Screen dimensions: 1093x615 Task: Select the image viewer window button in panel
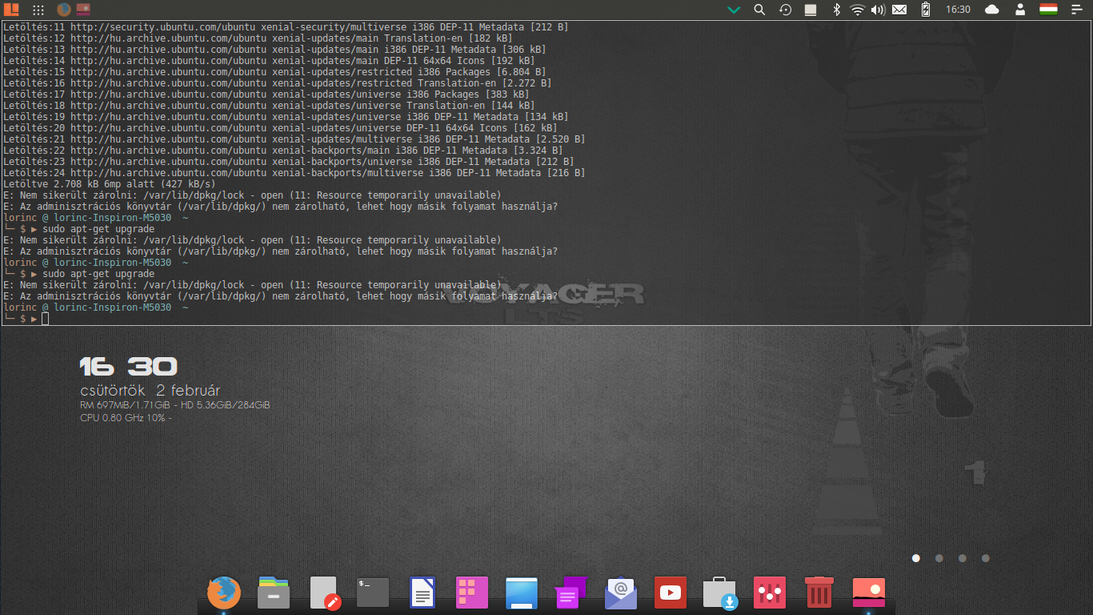point(83,10)
